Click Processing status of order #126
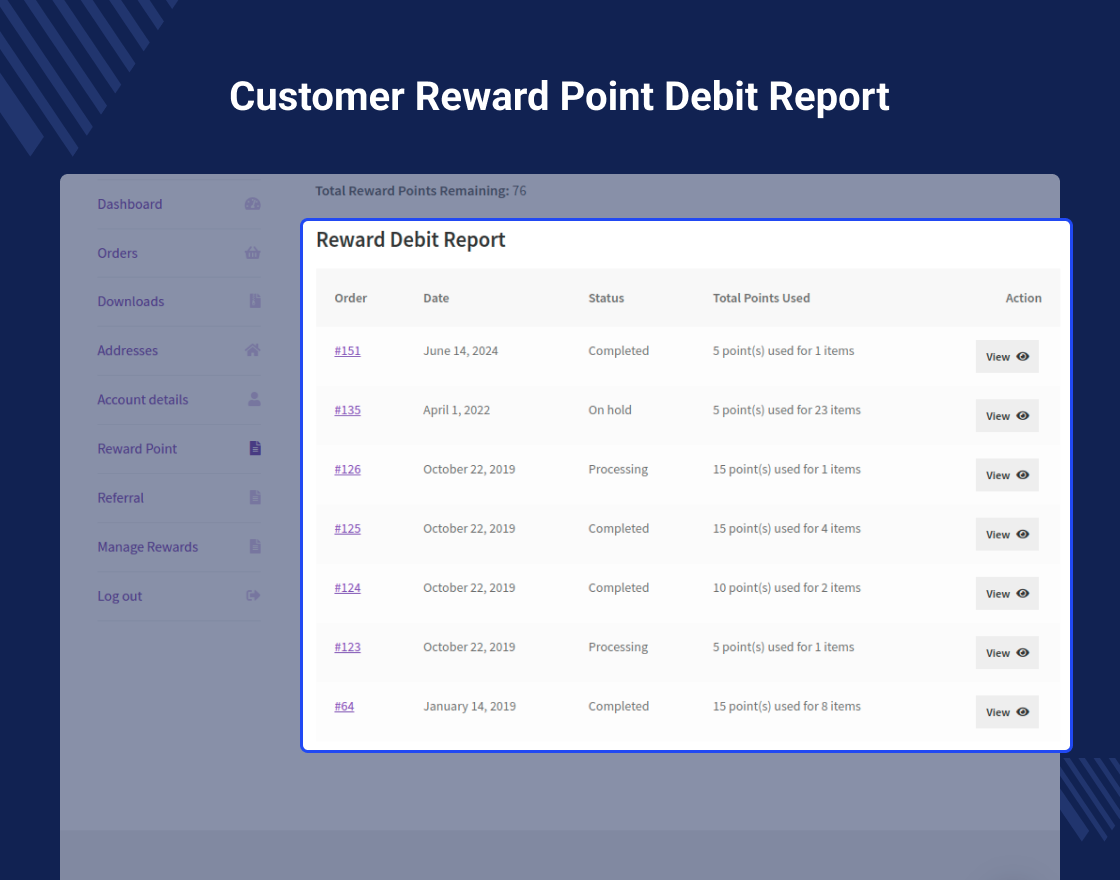Viewport: 1120px width, 880px height. 619,469
